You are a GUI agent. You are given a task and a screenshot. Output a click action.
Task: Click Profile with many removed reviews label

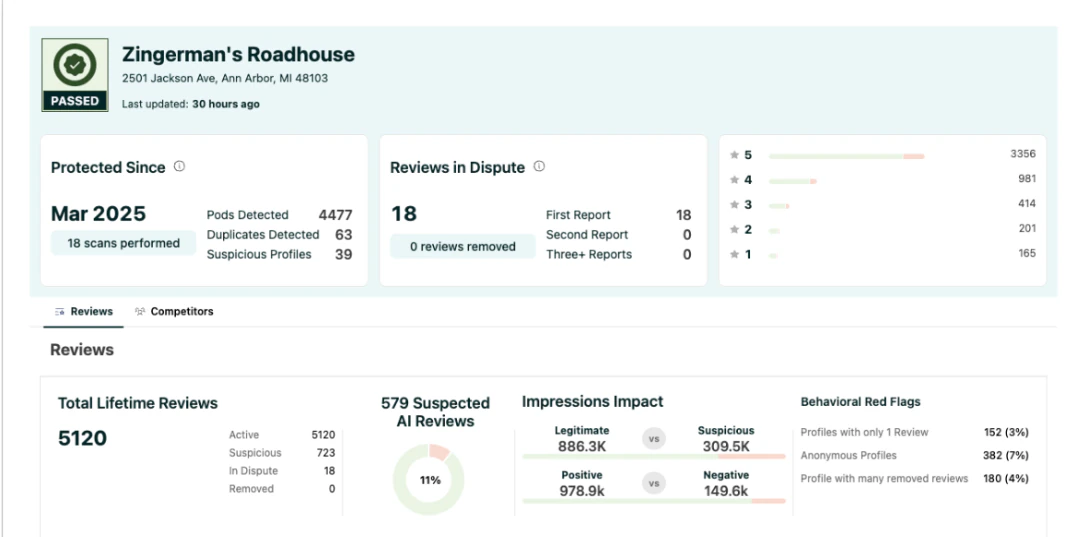(x=884, y=478)
